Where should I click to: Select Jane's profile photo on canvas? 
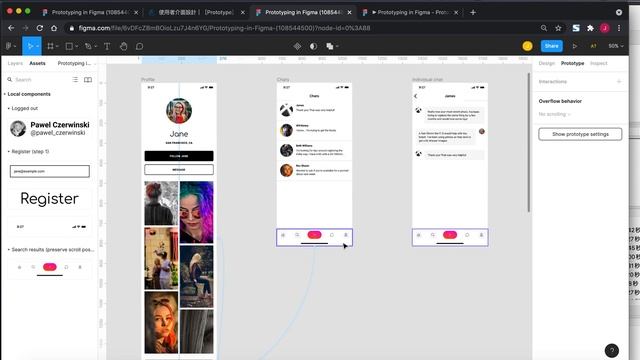(179, 111)
